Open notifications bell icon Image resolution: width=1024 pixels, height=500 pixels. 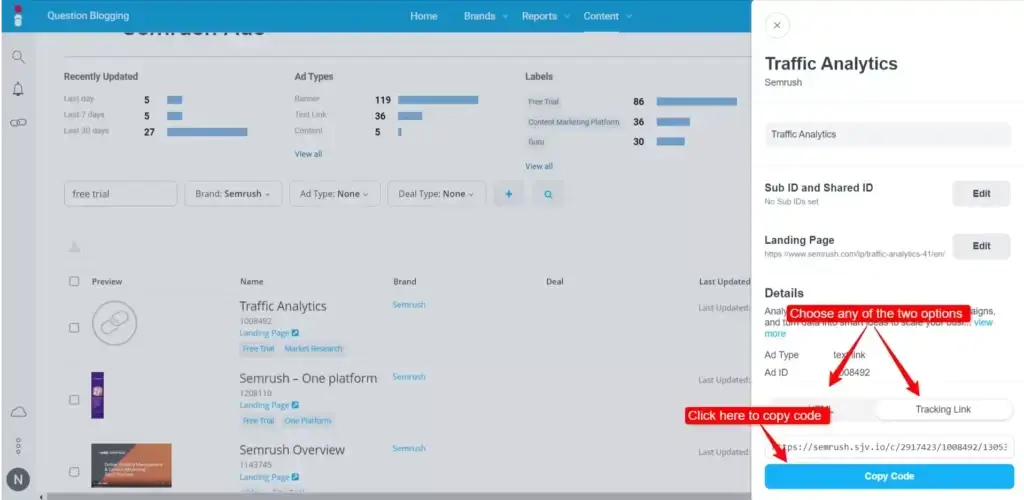[x=18, y=89]
